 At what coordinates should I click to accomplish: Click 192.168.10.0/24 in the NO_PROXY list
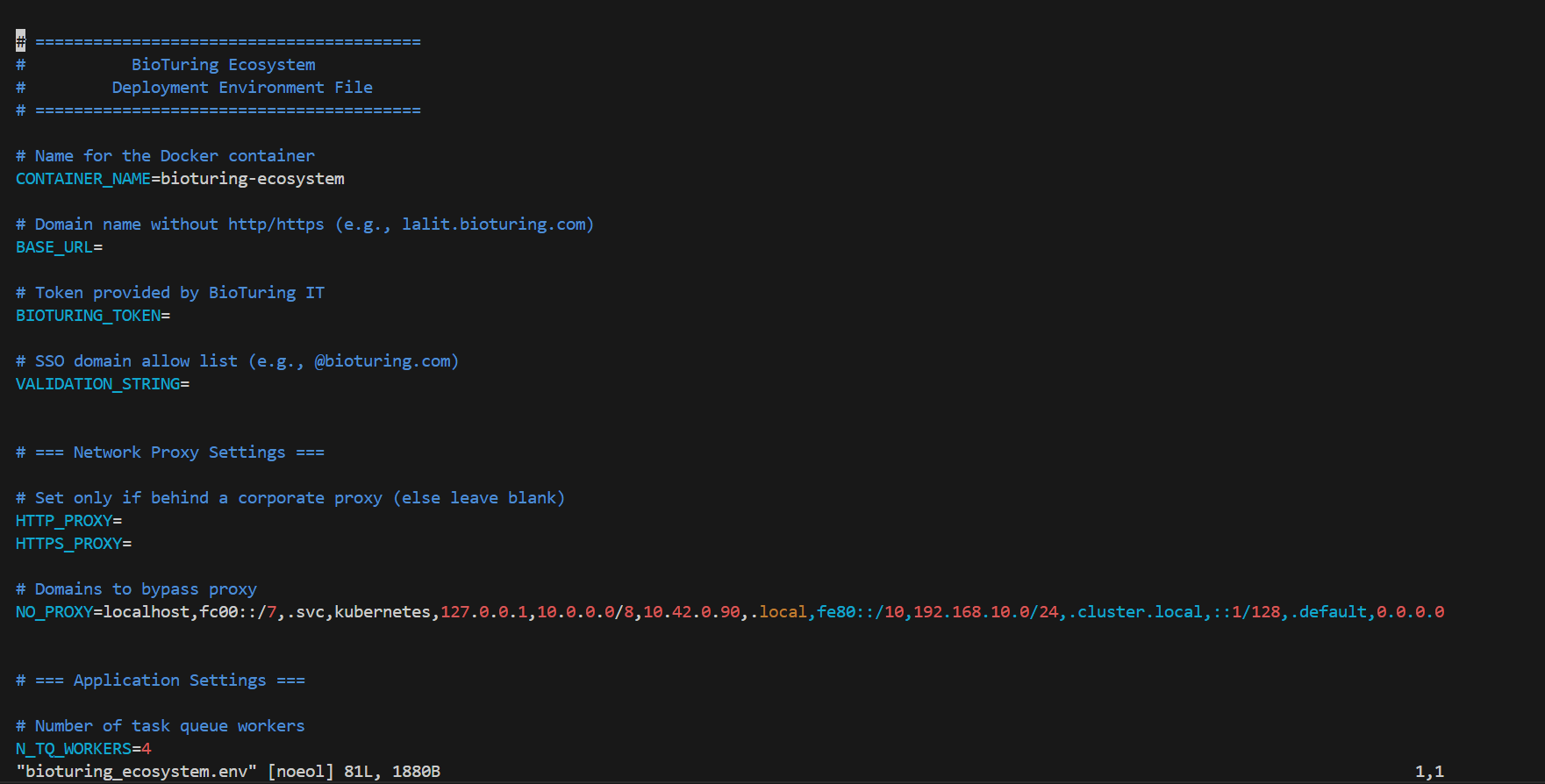tap(985, 612)
